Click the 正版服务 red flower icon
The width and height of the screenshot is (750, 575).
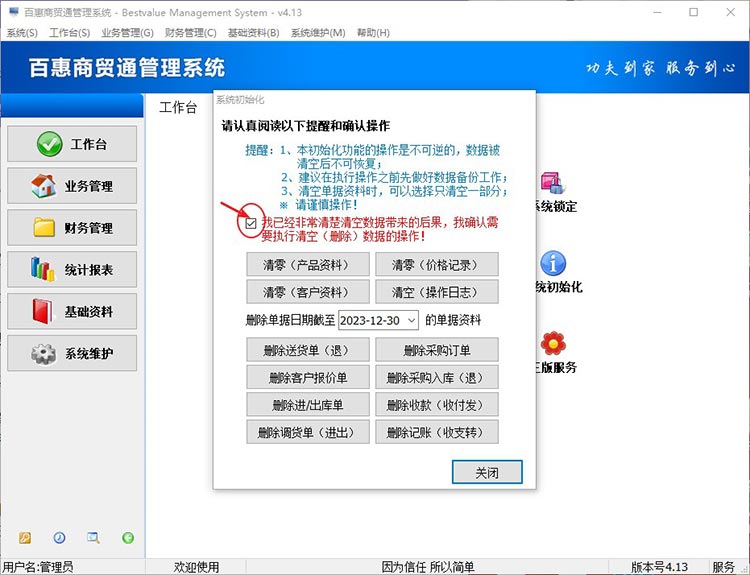pyautogui.click(x=553, y=343)
